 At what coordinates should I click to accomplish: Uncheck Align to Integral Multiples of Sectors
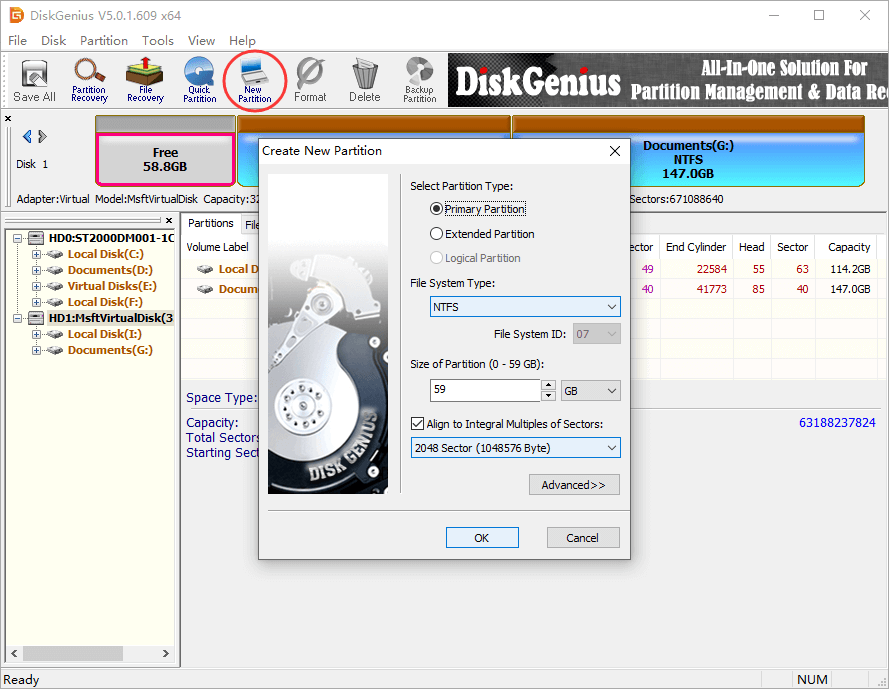coord(418,424)
